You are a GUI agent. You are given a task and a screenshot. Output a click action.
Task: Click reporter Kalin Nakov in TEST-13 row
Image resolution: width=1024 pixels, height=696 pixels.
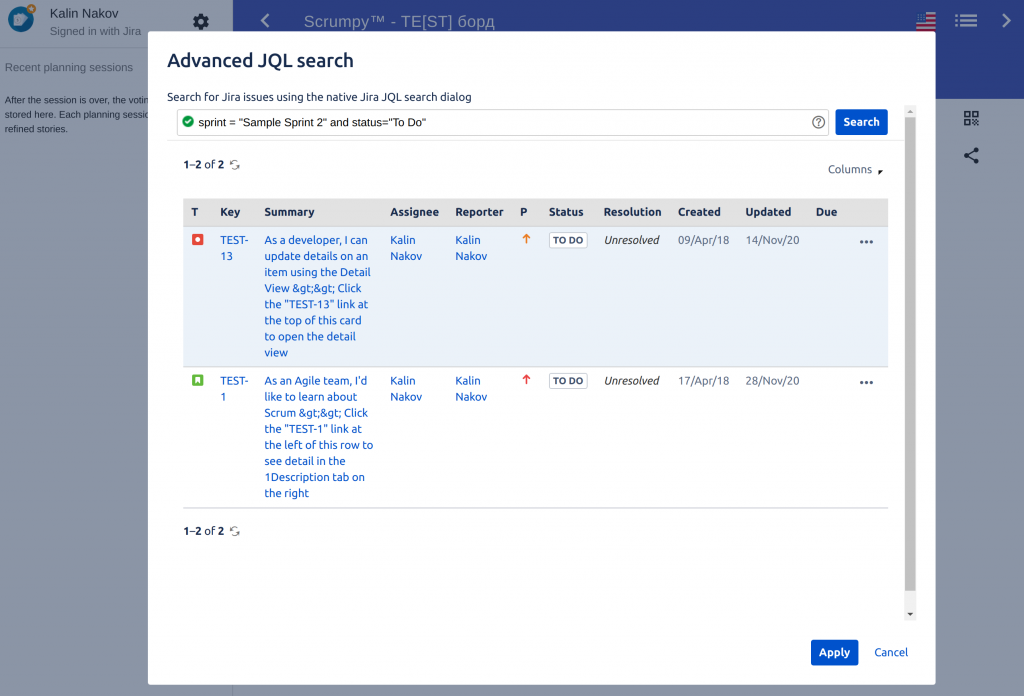(x=471, y=248)
